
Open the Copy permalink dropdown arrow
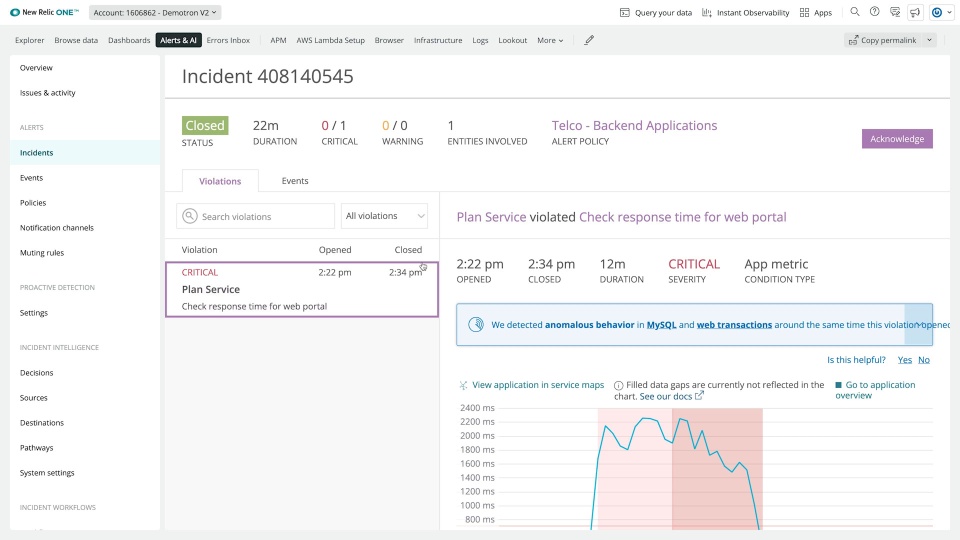pyautogui.click(x=929, y=40)
